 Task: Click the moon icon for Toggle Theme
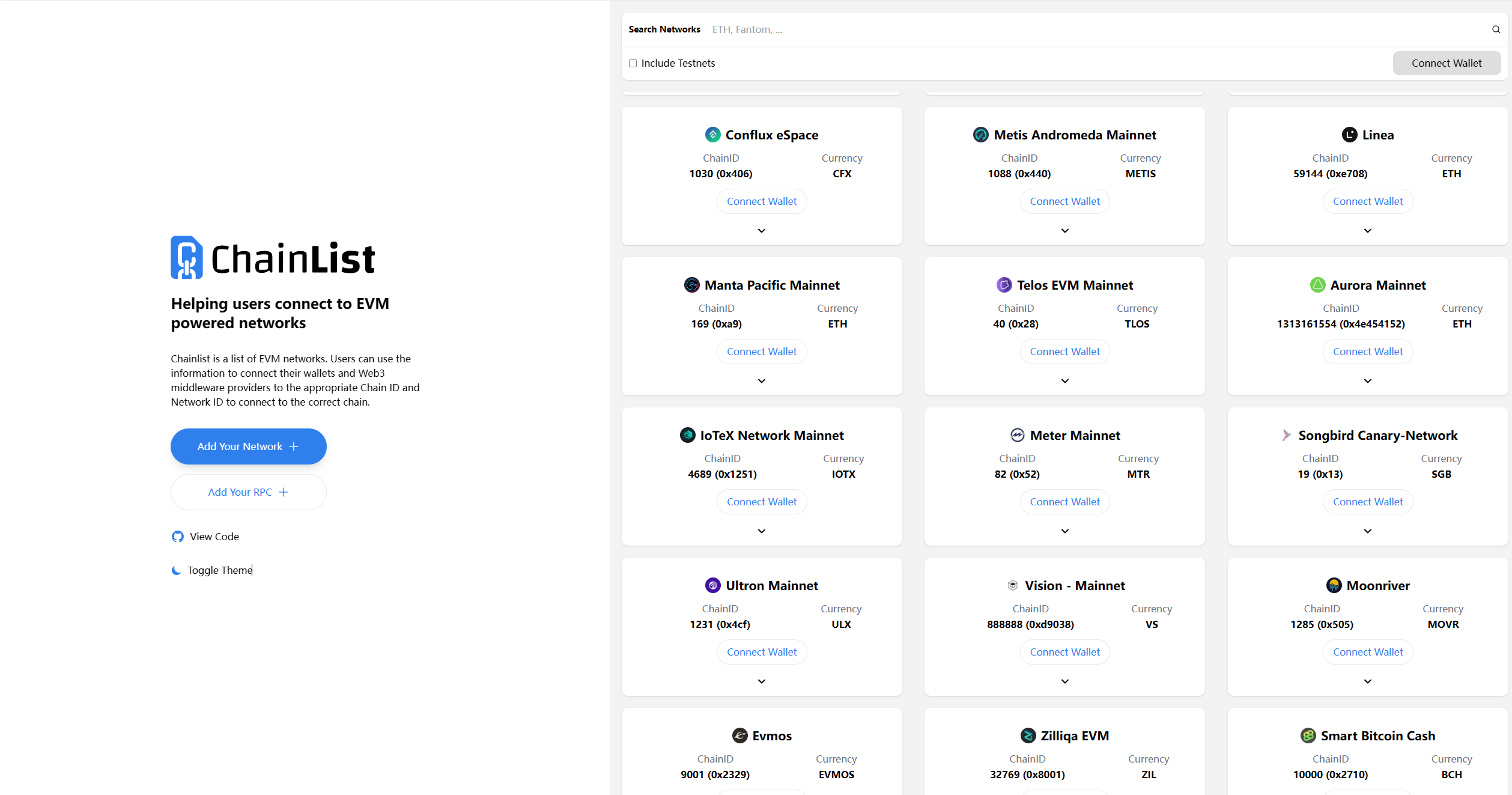176,570
